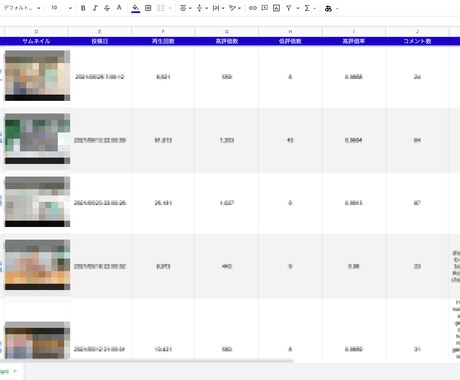460x380 pixels.
Task: Select the third row gray-toned thumbnail
Action: coord(37,202)
